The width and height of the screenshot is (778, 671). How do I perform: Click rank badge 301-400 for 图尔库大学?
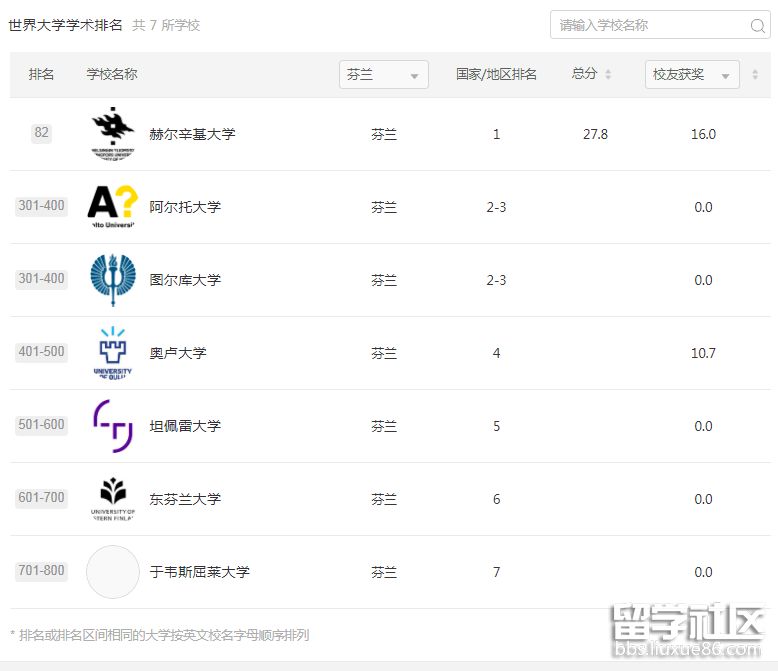pos(41,278)
